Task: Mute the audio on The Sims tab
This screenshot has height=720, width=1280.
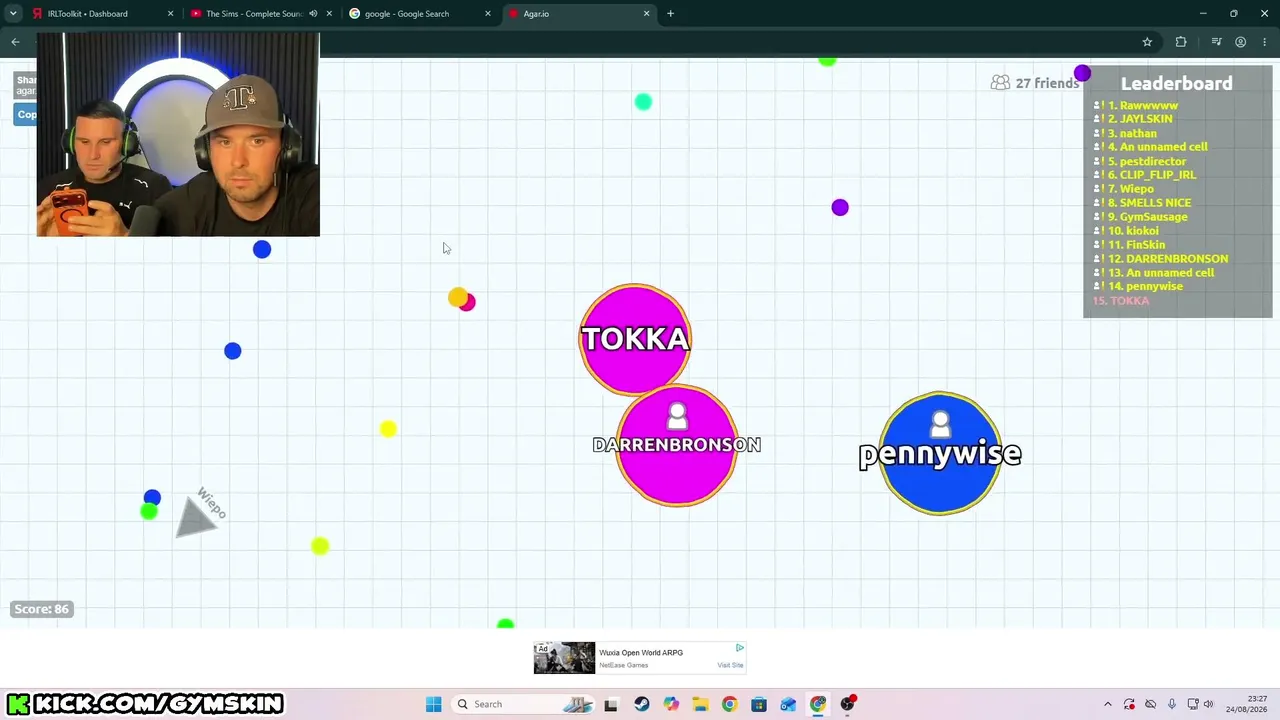Action: [x=313, y=14]
